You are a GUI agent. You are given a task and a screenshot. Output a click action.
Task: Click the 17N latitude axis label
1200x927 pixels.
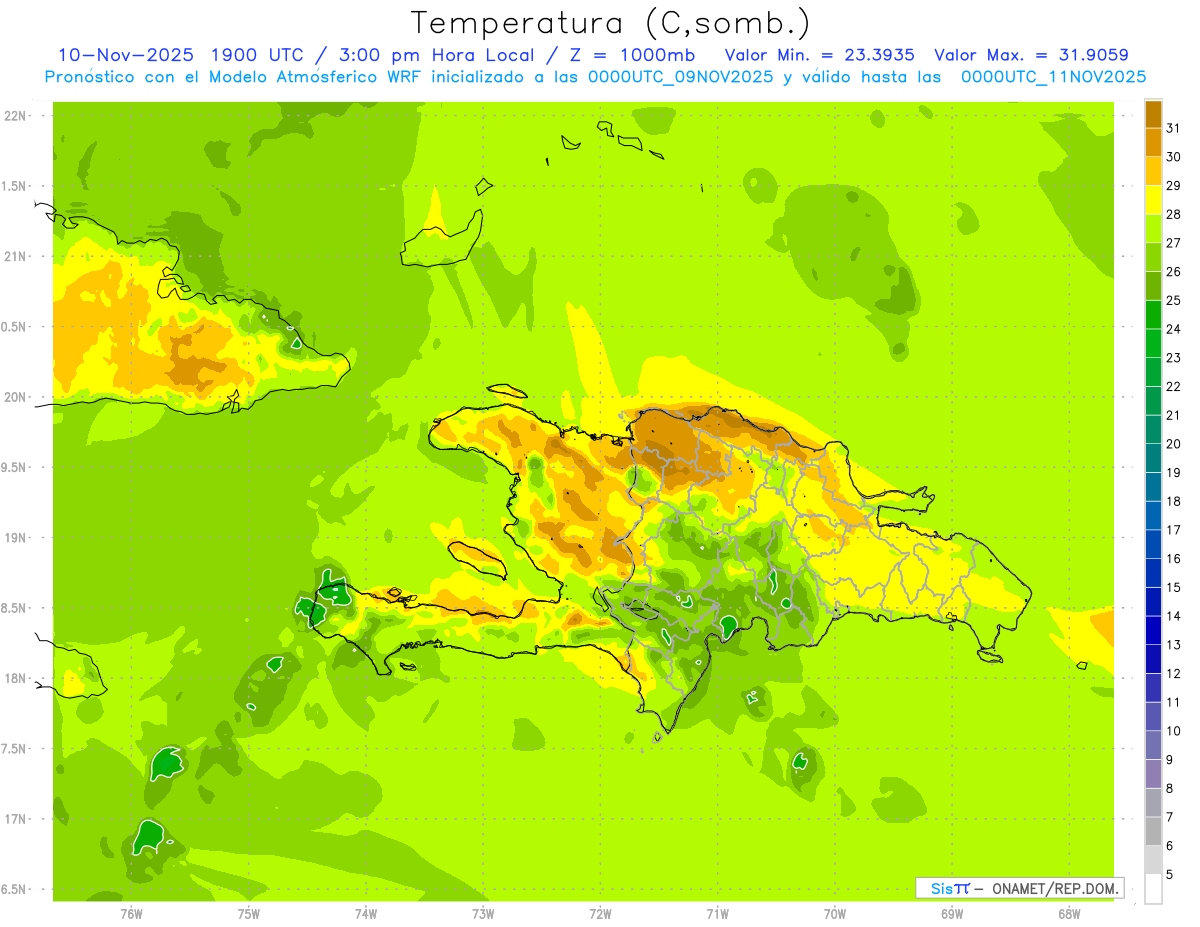pyautogui.click(x=15, y=819)
